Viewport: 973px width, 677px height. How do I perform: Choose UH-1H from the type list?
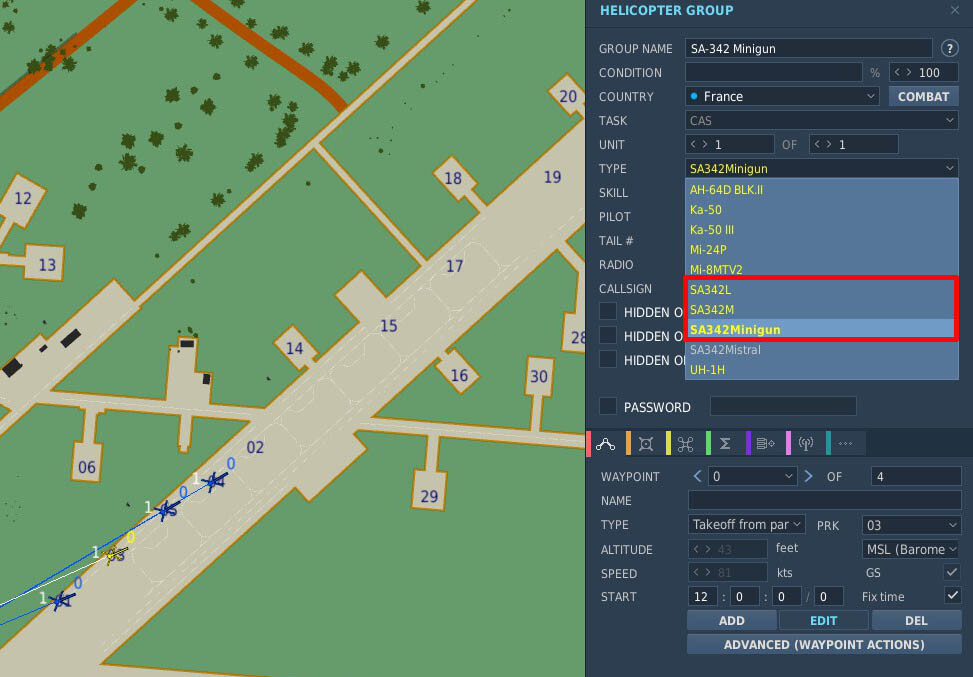pos(822,369)
